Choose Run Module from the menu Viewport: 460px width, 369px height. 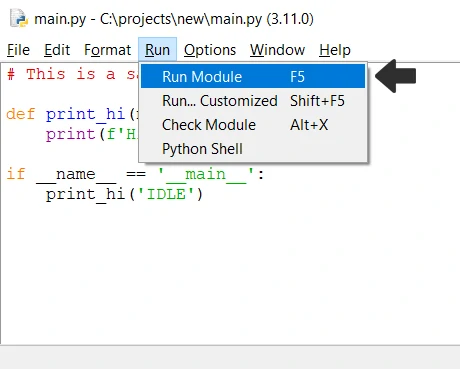(x=253, y=76)
